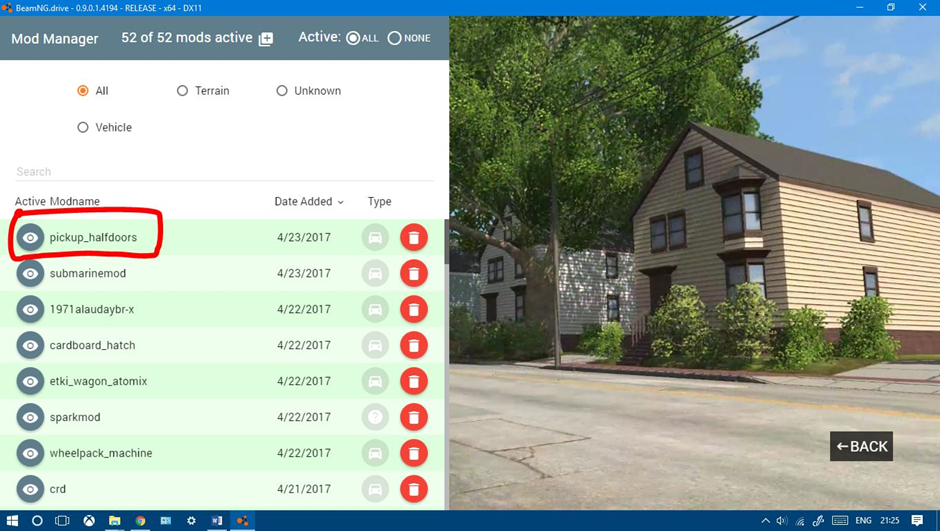Select the Unknown filter radio button
Screen dimensions: 940x531
pyautogui.click(x=282, y=90)
